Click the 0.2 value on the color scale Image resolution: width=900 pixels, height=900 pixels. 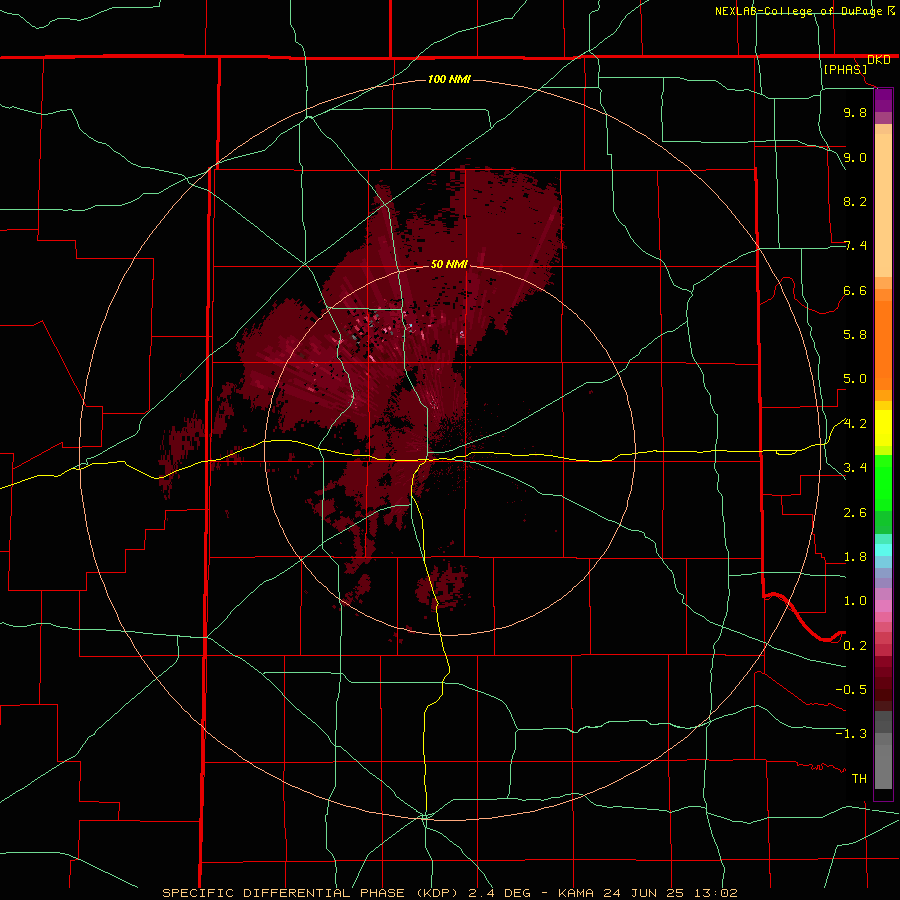[855, 646]
